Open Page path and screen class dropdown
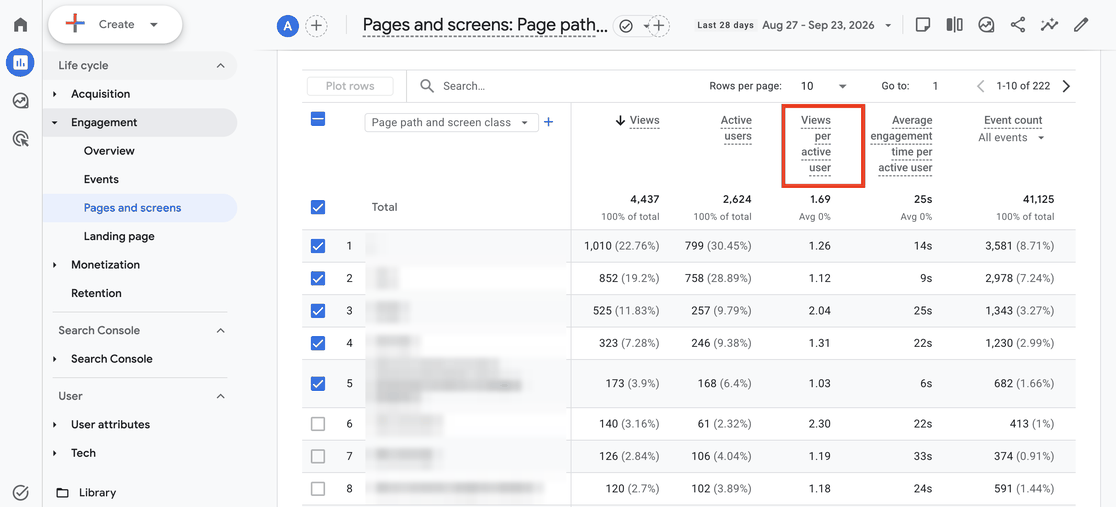The height and width of the screenshot is (507, 1116). pos(450,122)
